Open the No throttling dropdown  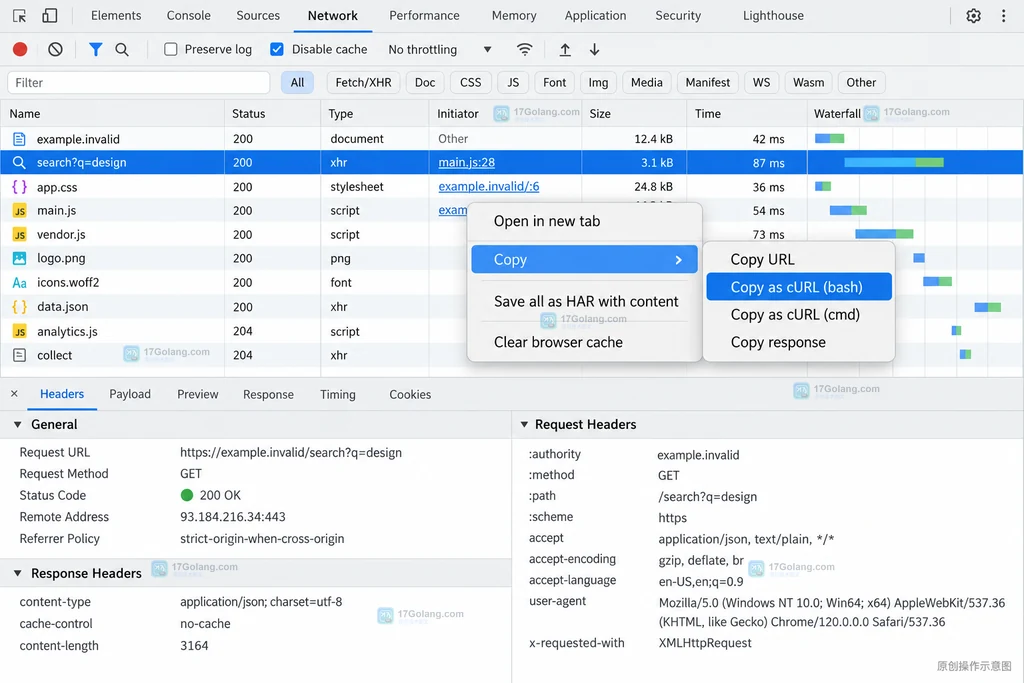coord(440,50)
